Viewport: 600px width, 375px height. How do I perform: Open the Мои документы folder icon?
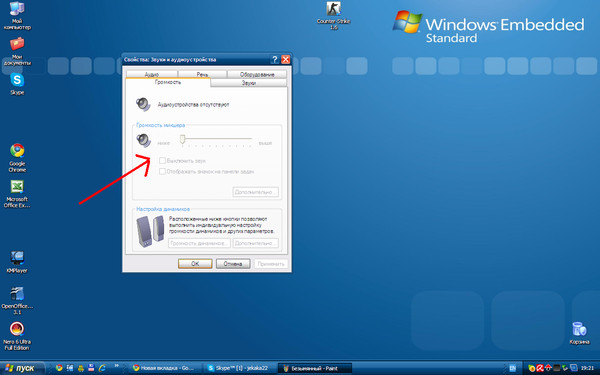17,51
